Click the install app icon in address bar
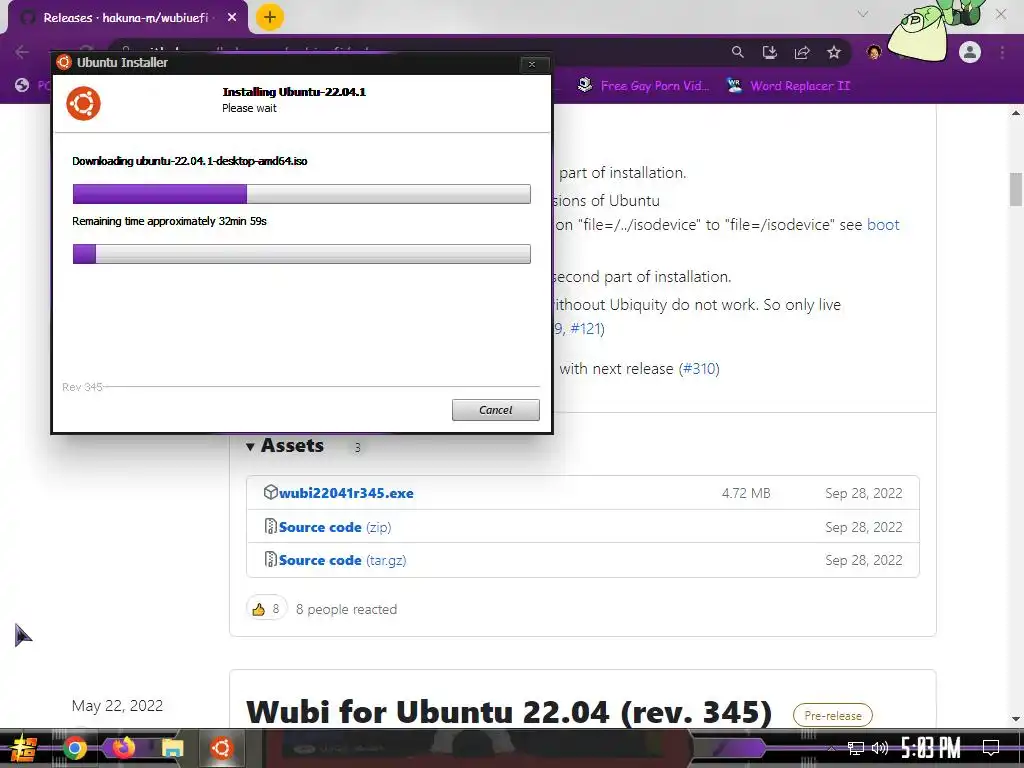 click(x=770, y=52)
